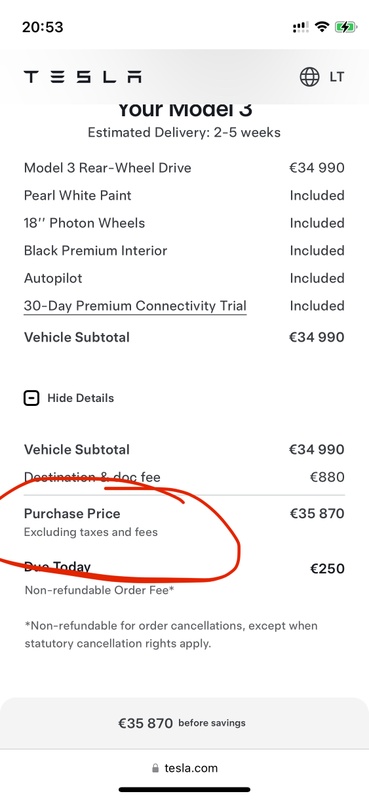Select the LT region label
The width and height of the screenshot is (369, 800).
point(337,77)
